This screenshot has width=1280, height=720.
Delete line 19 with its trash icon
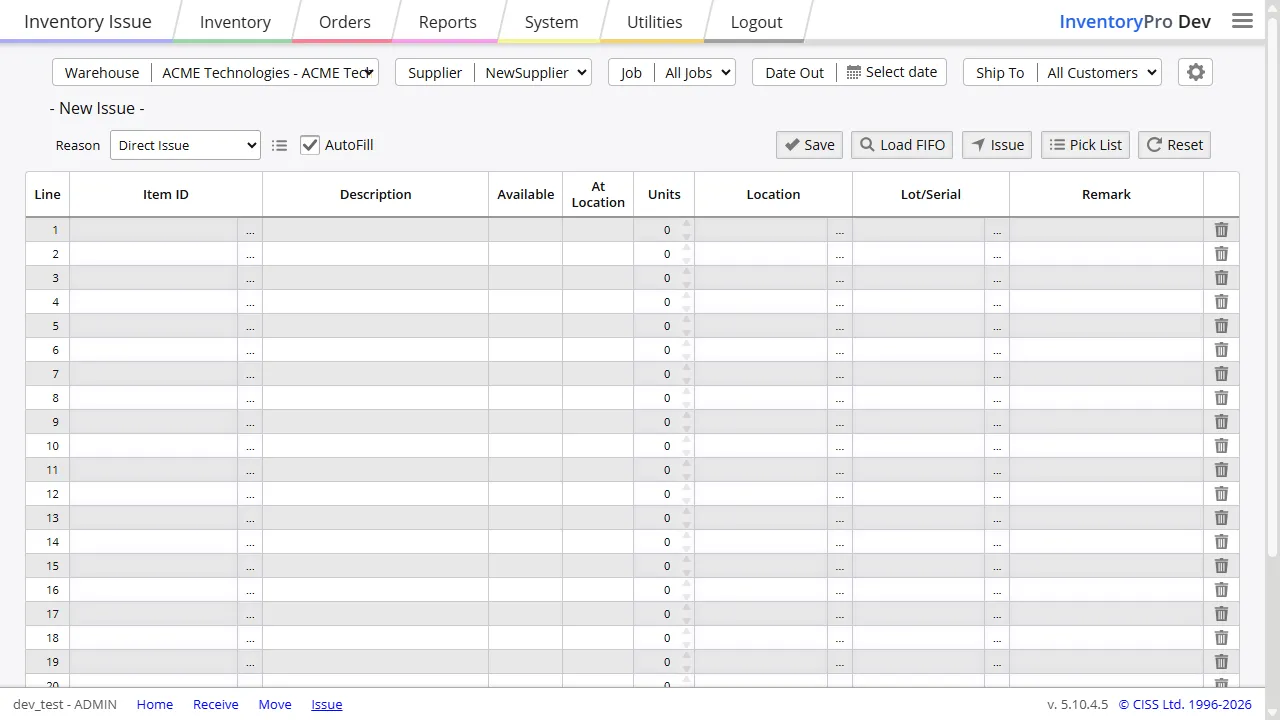click(1221, 662)
